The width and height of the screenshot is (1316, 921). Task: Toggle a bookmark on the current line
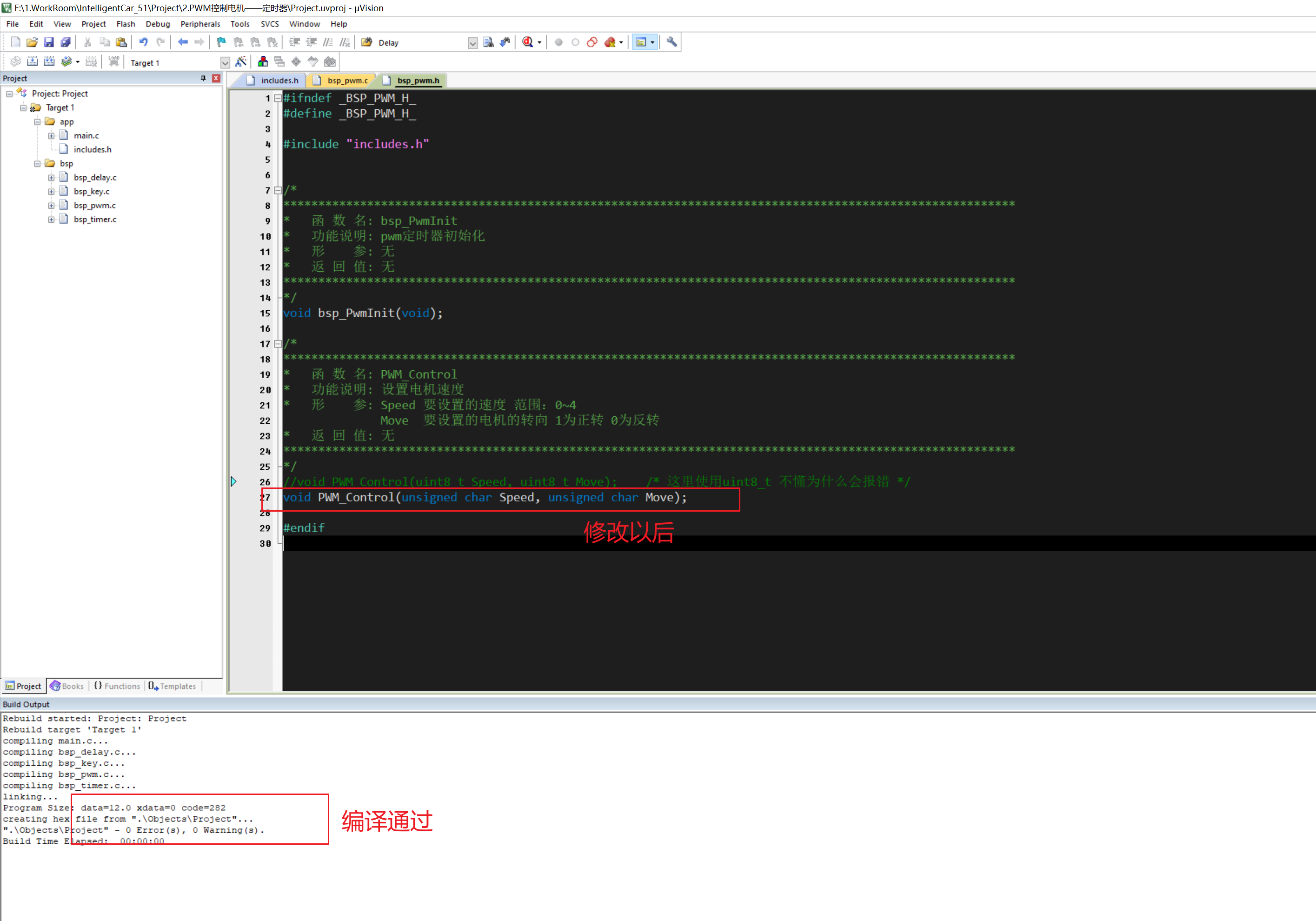pos(221,42)
